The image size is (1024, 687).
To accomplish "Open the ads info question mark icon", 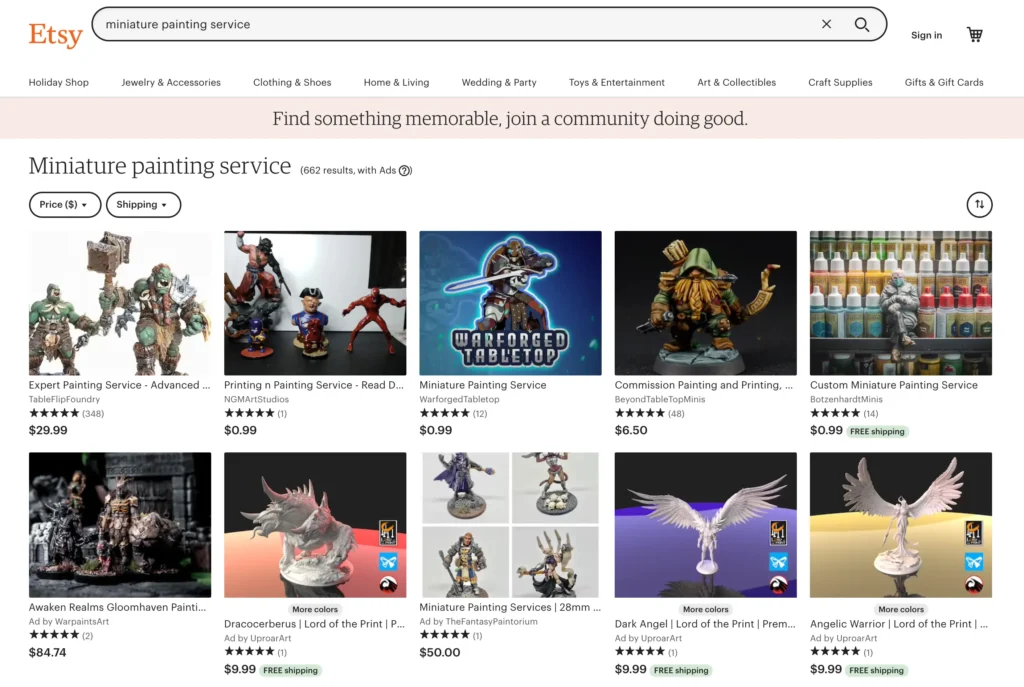I will pyautogui.click(x=405, y=170).
